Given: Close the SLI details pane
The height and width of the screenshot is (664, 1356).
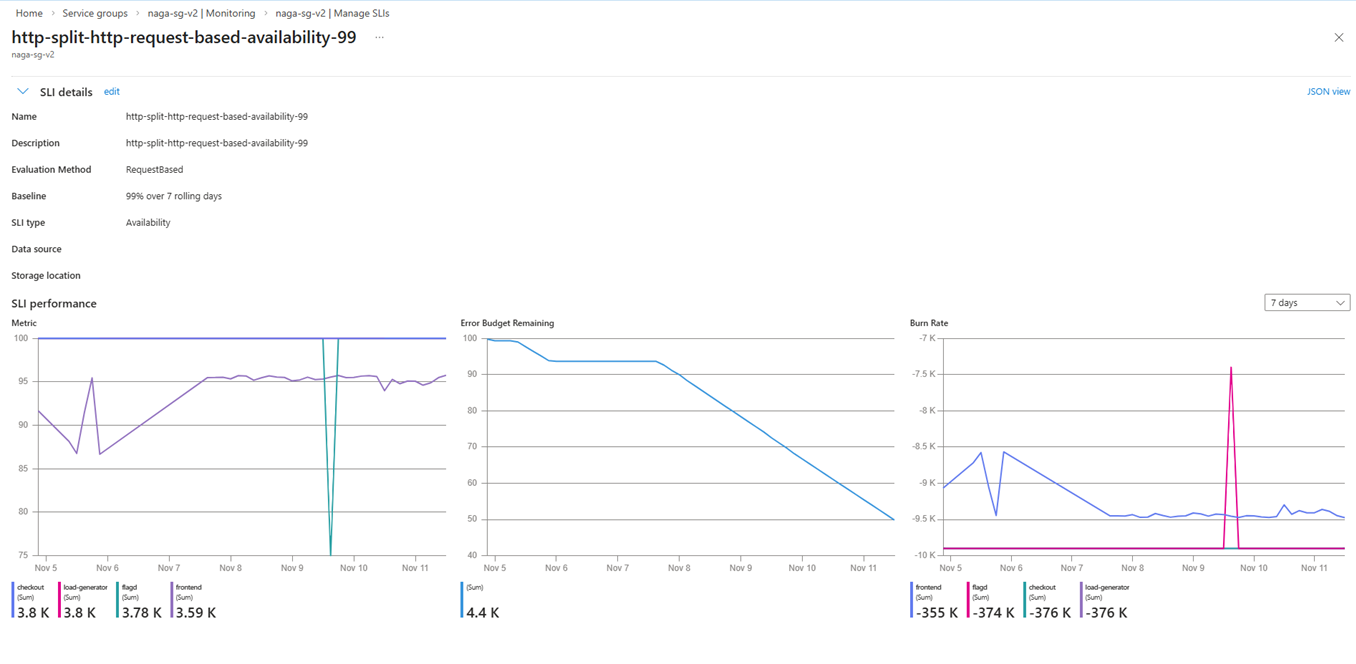Looking at the screenshot, I should 1339,38.
